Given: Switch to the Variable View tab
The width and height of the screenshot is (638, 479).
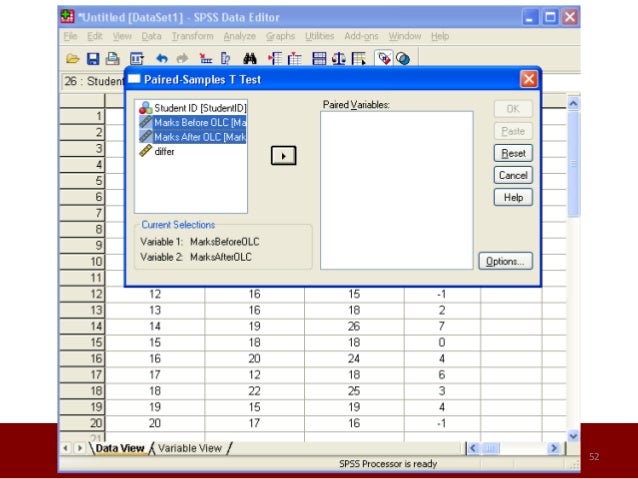Looking at the screenshot, I should (190, 448).
